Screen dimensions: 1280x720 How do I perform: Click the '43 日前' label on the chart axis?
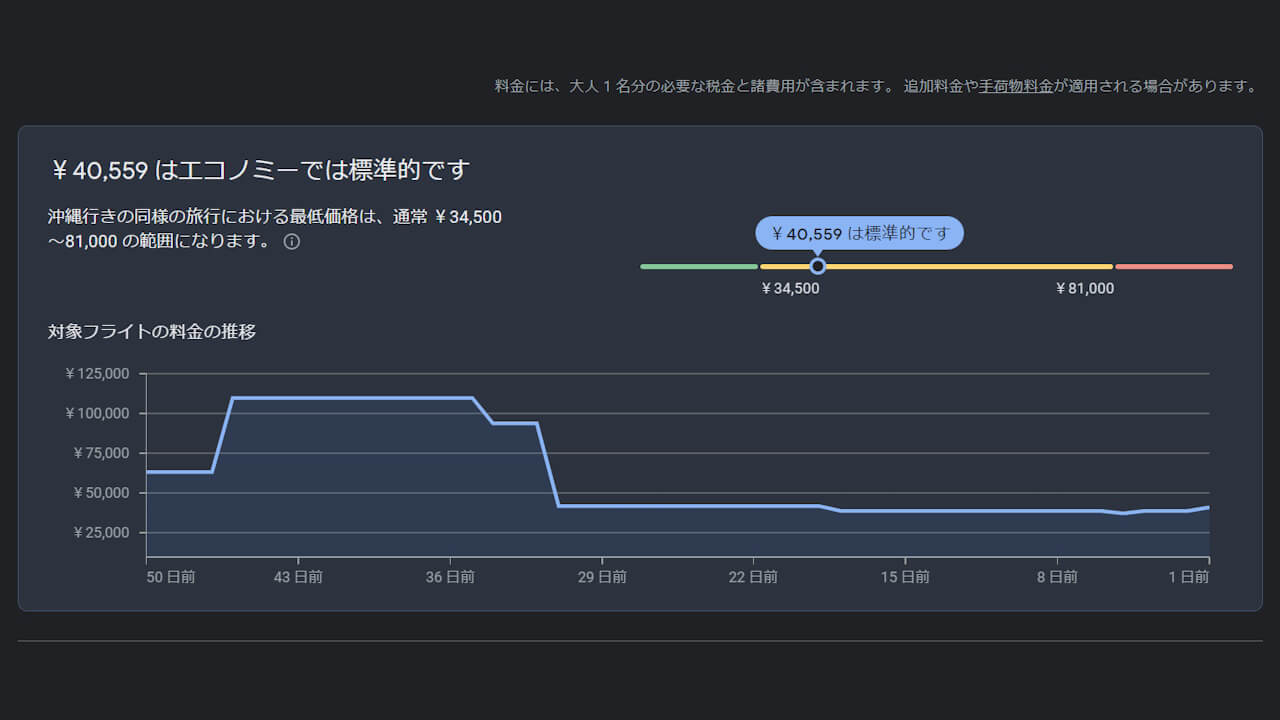(298, 577)
